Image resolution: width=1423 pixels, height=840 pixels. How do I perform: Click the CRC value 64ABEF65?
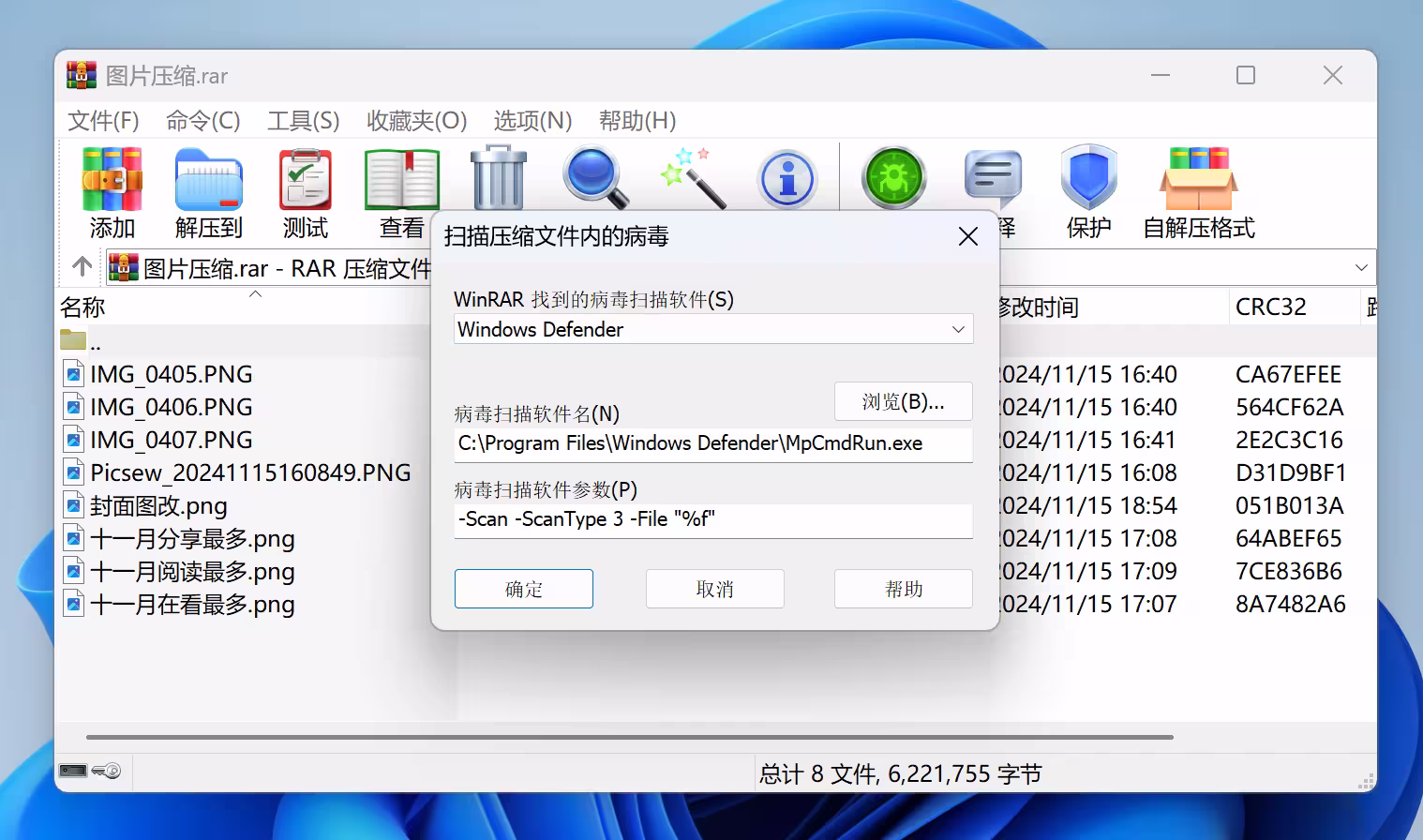pyautogui.click(x=1288, y=538)
